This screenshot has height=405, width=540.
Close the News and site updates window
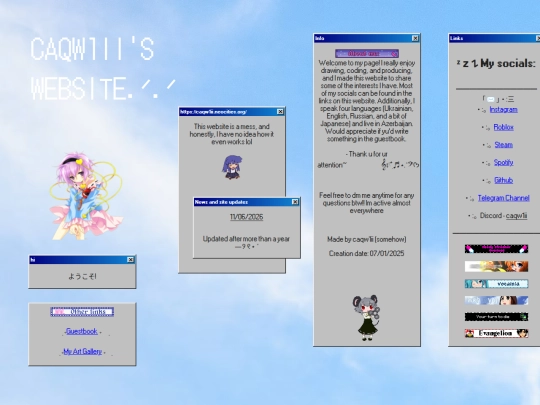[x=295, y=202]
